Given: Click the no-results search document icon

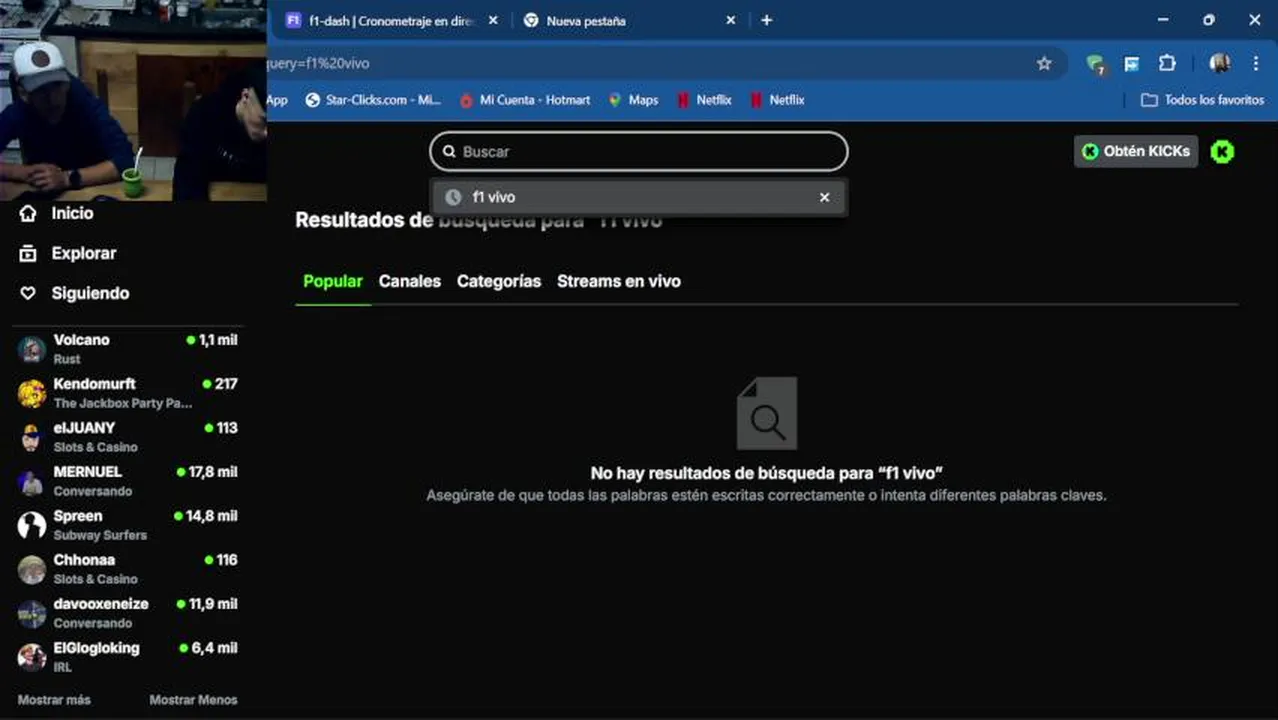Looking at the screenshot, I should point(767,413).
